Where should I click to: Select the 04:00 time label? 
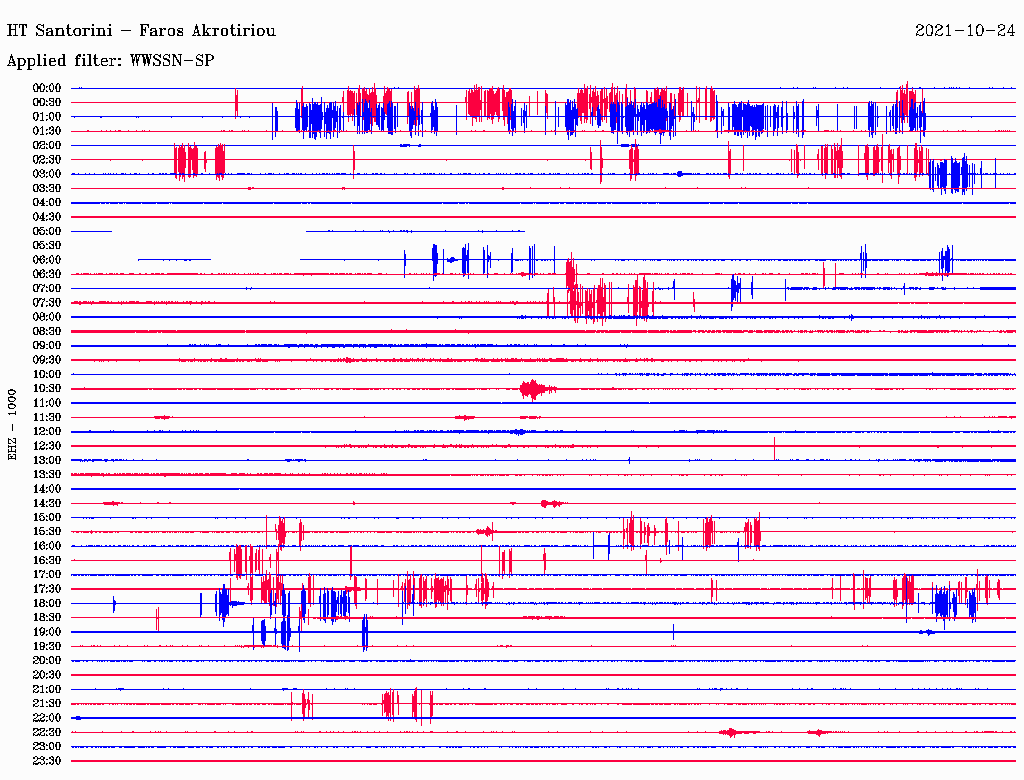[47, 203]
